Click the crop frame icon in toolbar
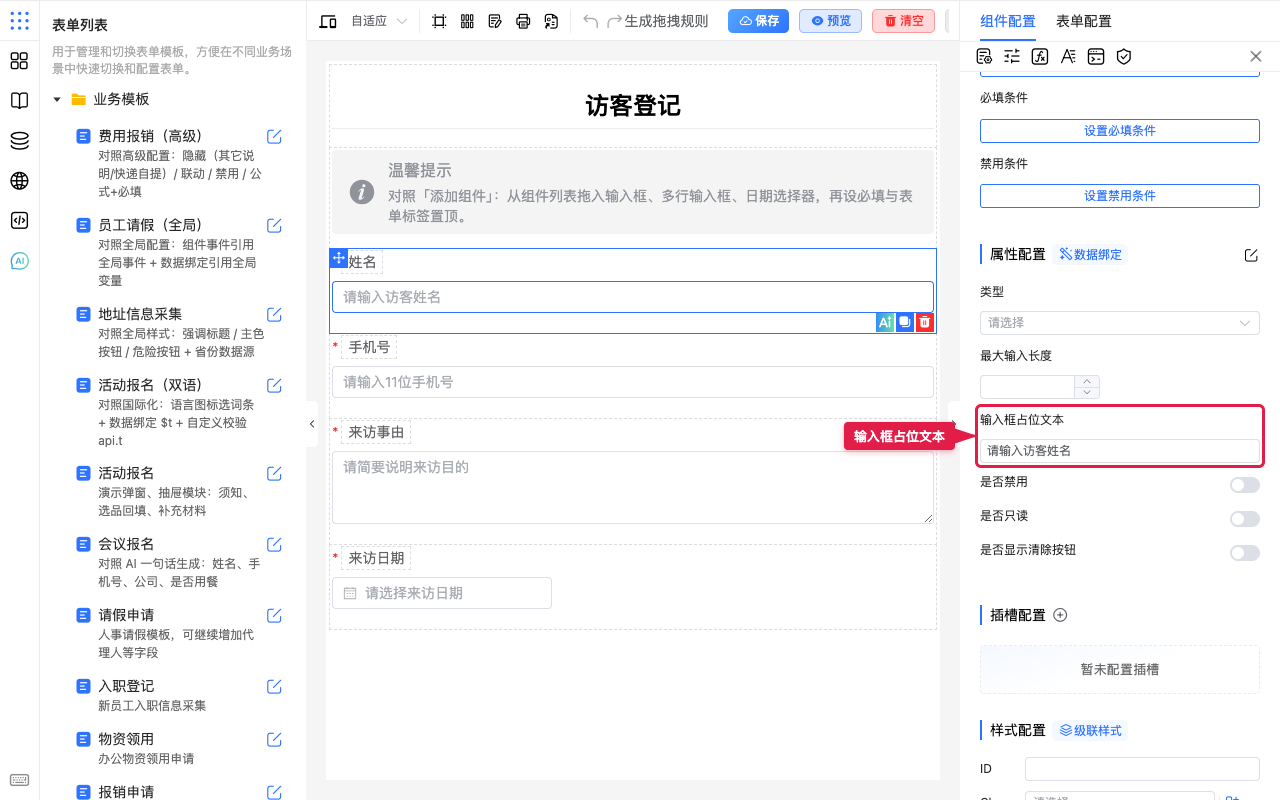Image resolution: width=1280 pixels, height=800 pixels. pos(439,21)
